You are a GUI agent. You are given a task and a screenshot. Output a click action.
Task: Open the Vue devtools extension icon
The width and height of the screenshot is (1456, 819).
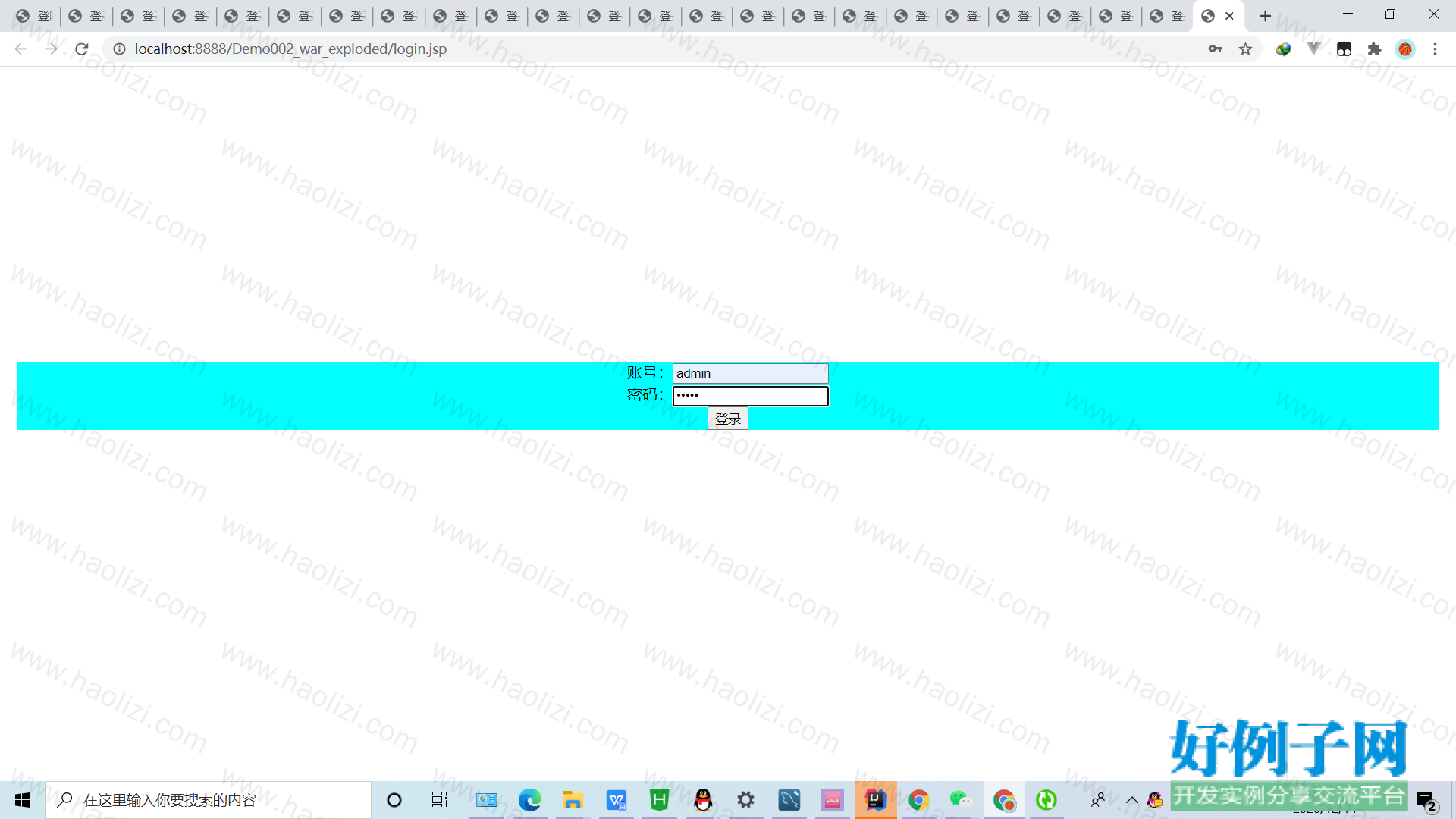coord(1313,49)
